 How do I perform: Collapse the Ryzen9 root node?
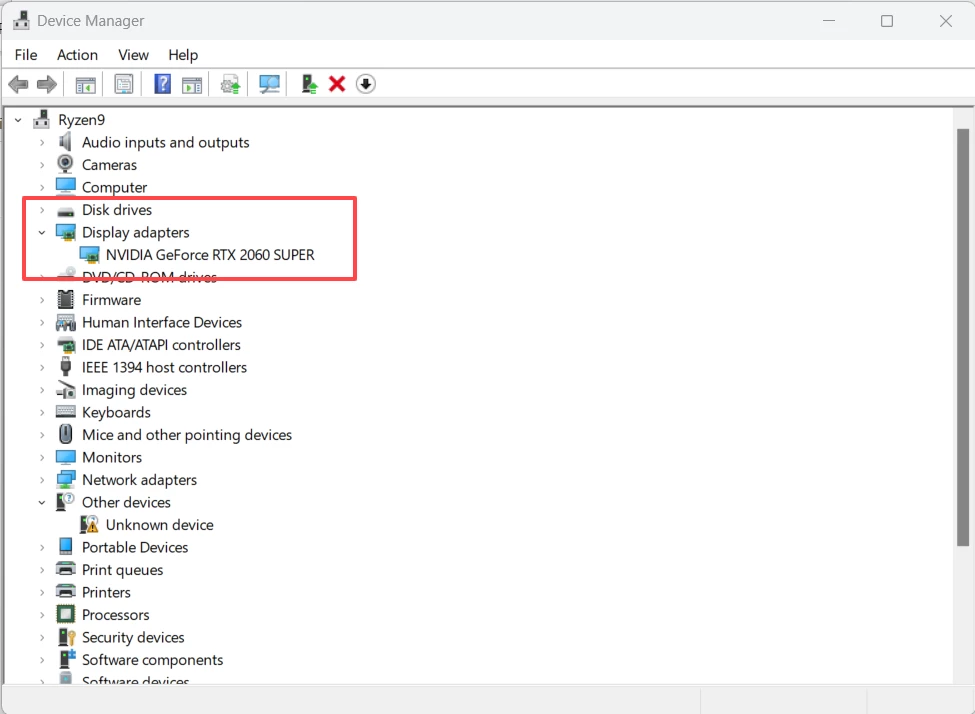pos(19,120)
